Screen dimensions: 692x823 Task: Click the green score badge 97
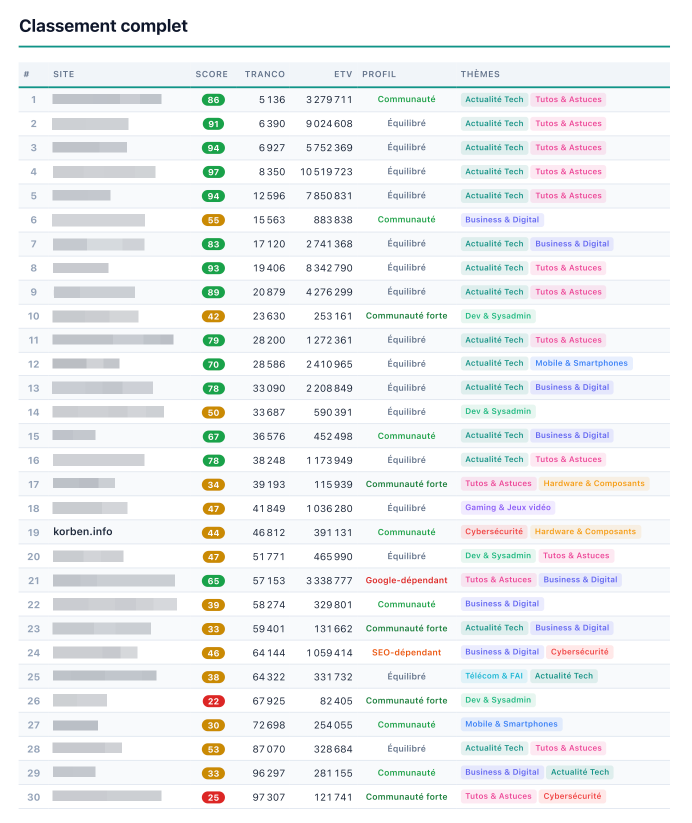(213, 172)
